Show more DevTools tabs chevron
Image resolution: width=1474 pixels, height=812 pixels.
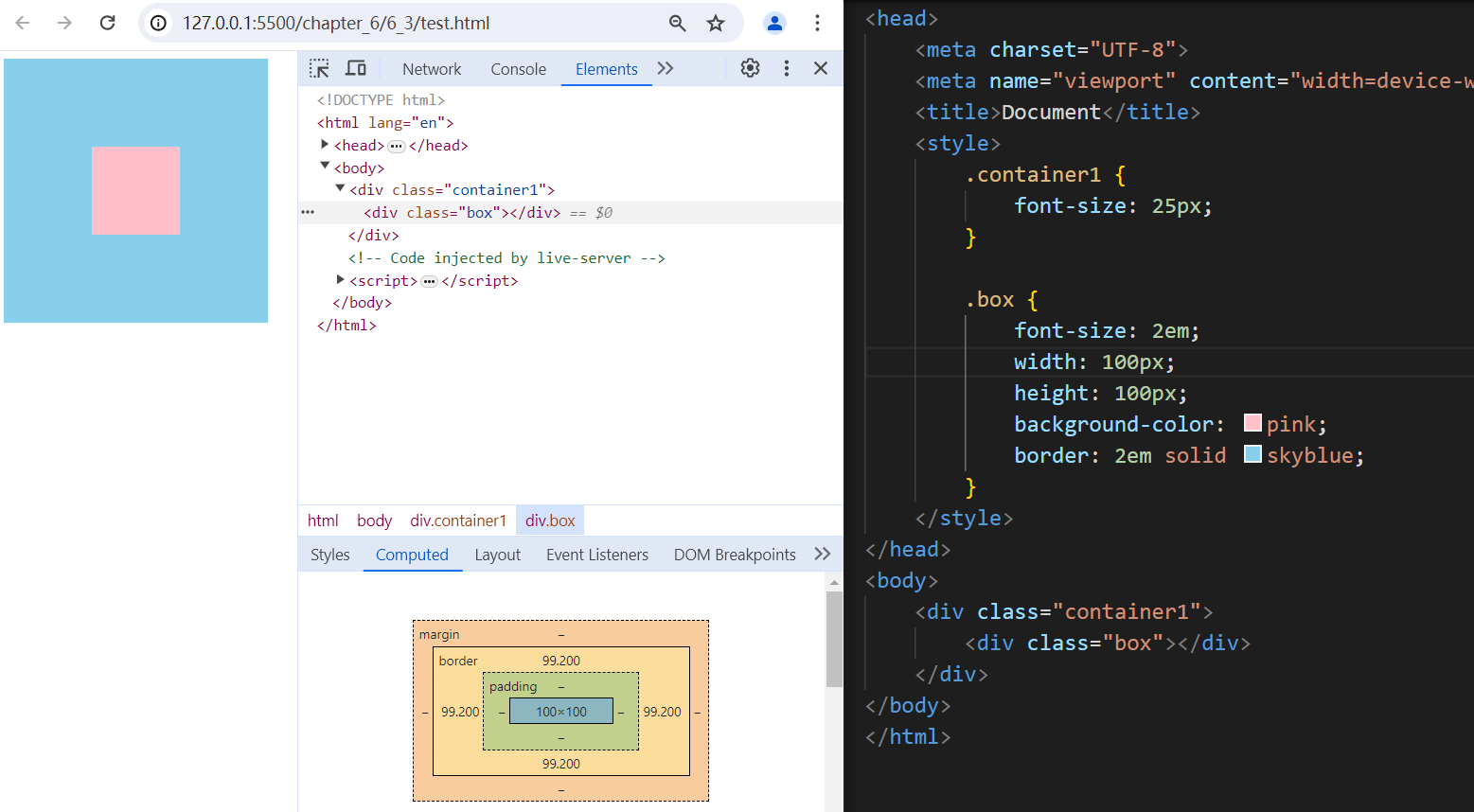(666, 68)
